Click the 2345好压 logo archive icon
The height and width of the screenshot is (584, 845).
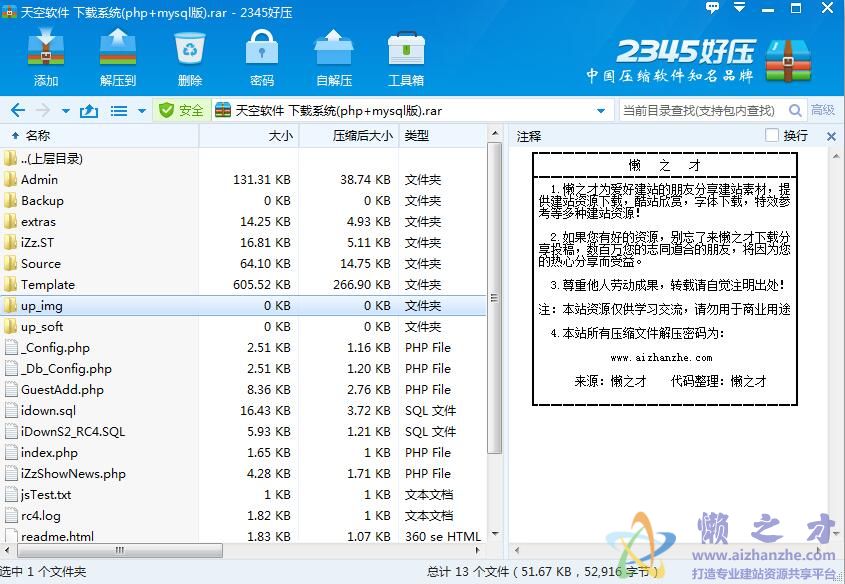pyautogui.click(x=788, y=60)
